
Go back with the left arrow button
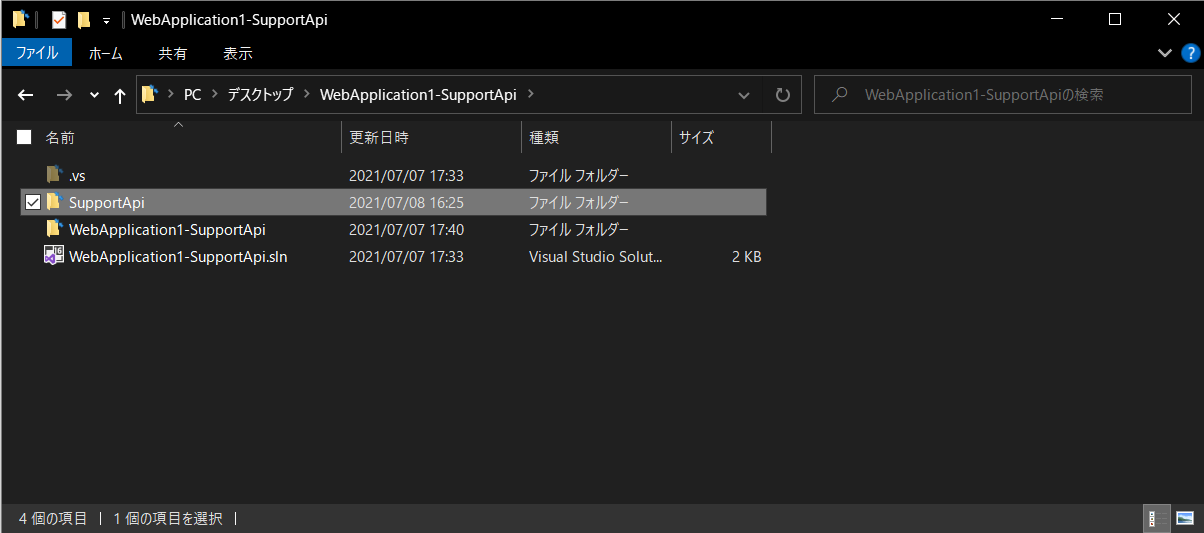point(26,95)
